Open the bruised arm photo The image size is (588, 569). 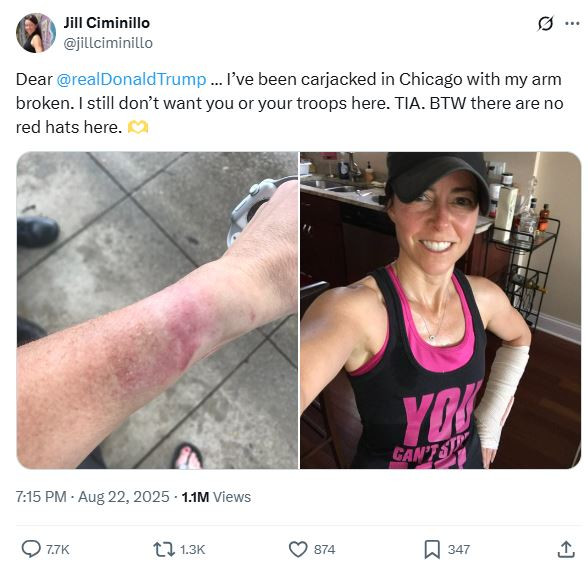(157, 310)
